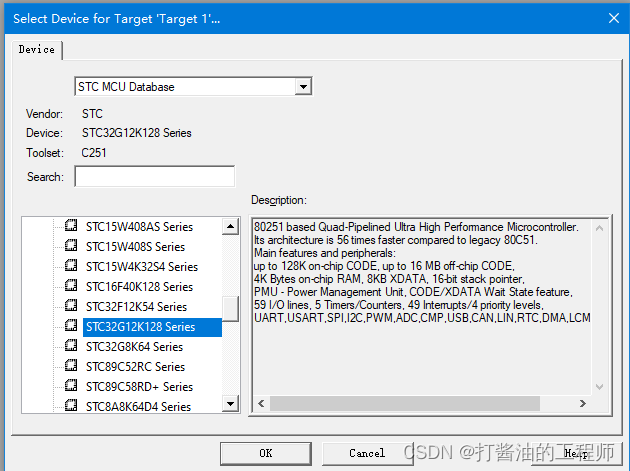Click inside the Search input field
Screen dimensions: 630x471
pyautogui.click(x=155, y=176)
